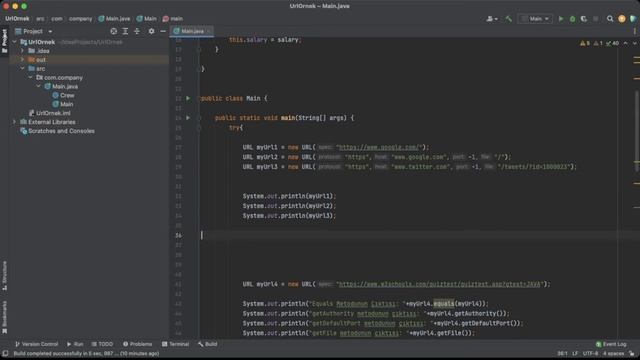Build project with the hammer icon
640x360 pixels.
[x=509, y=19]
